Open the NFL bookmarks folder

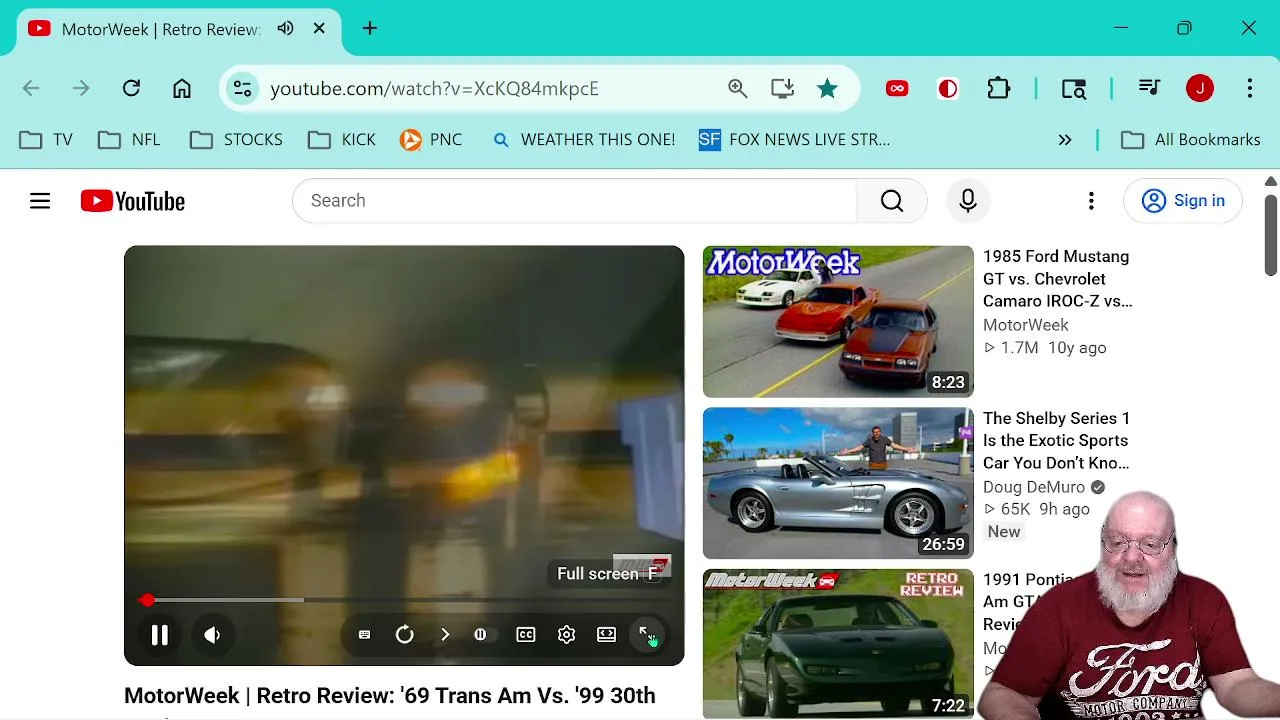pyautogui.click(x=129, y=140)
